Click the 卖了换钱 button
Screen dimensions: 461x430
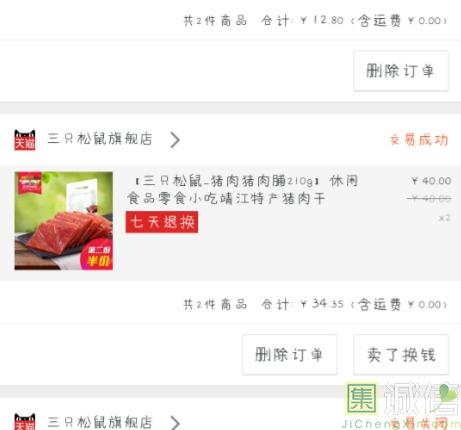point(401,354)
